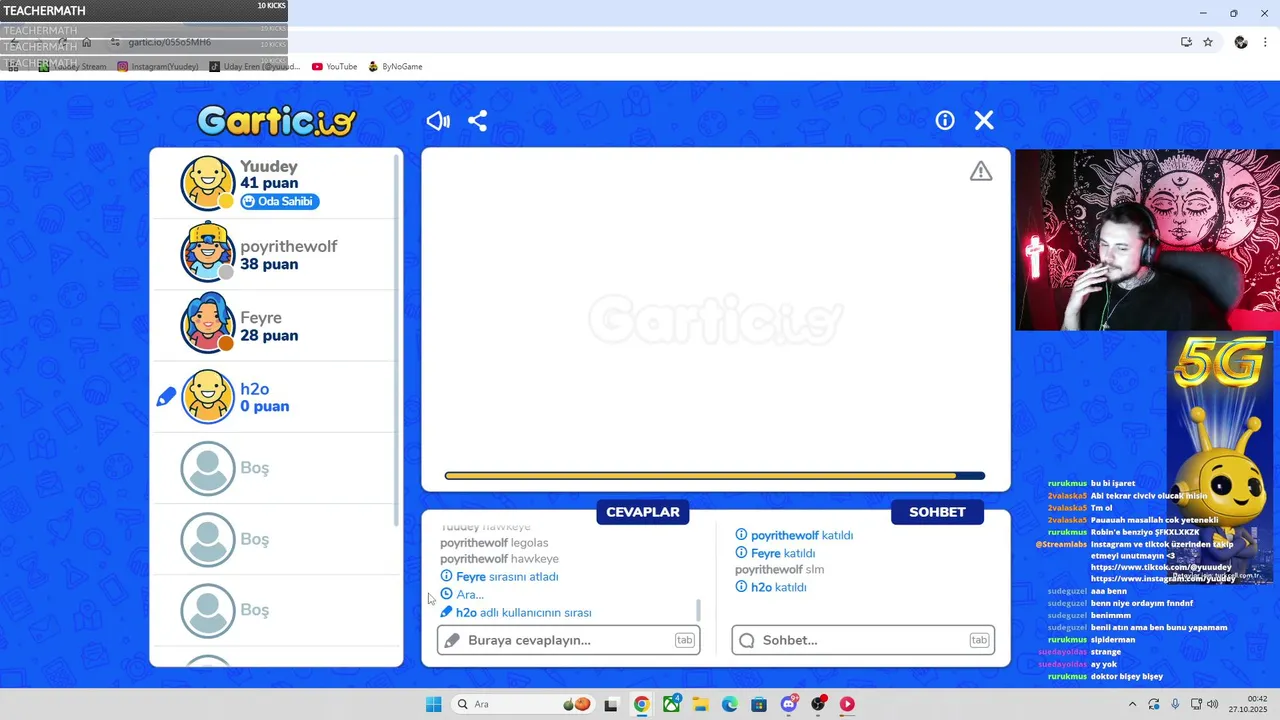Screen dimensions: 1280x720
Task: Open OBS Studio on the taskbar
Action: (x=818, y=704)
